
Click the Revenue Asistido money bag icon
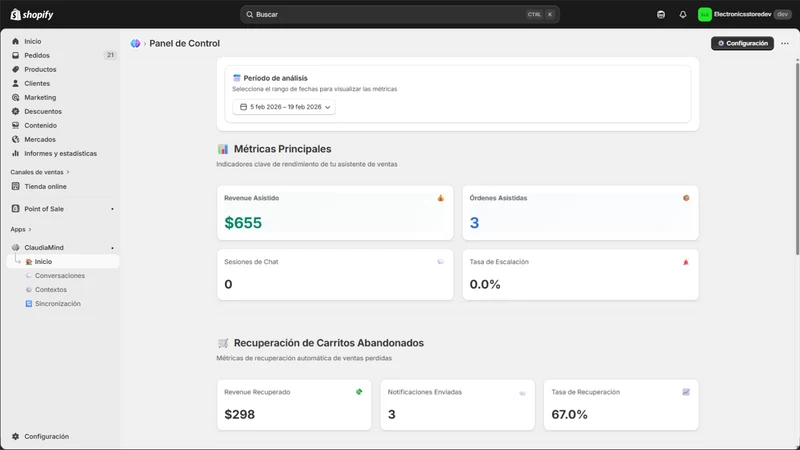click(x=441, y=198)
